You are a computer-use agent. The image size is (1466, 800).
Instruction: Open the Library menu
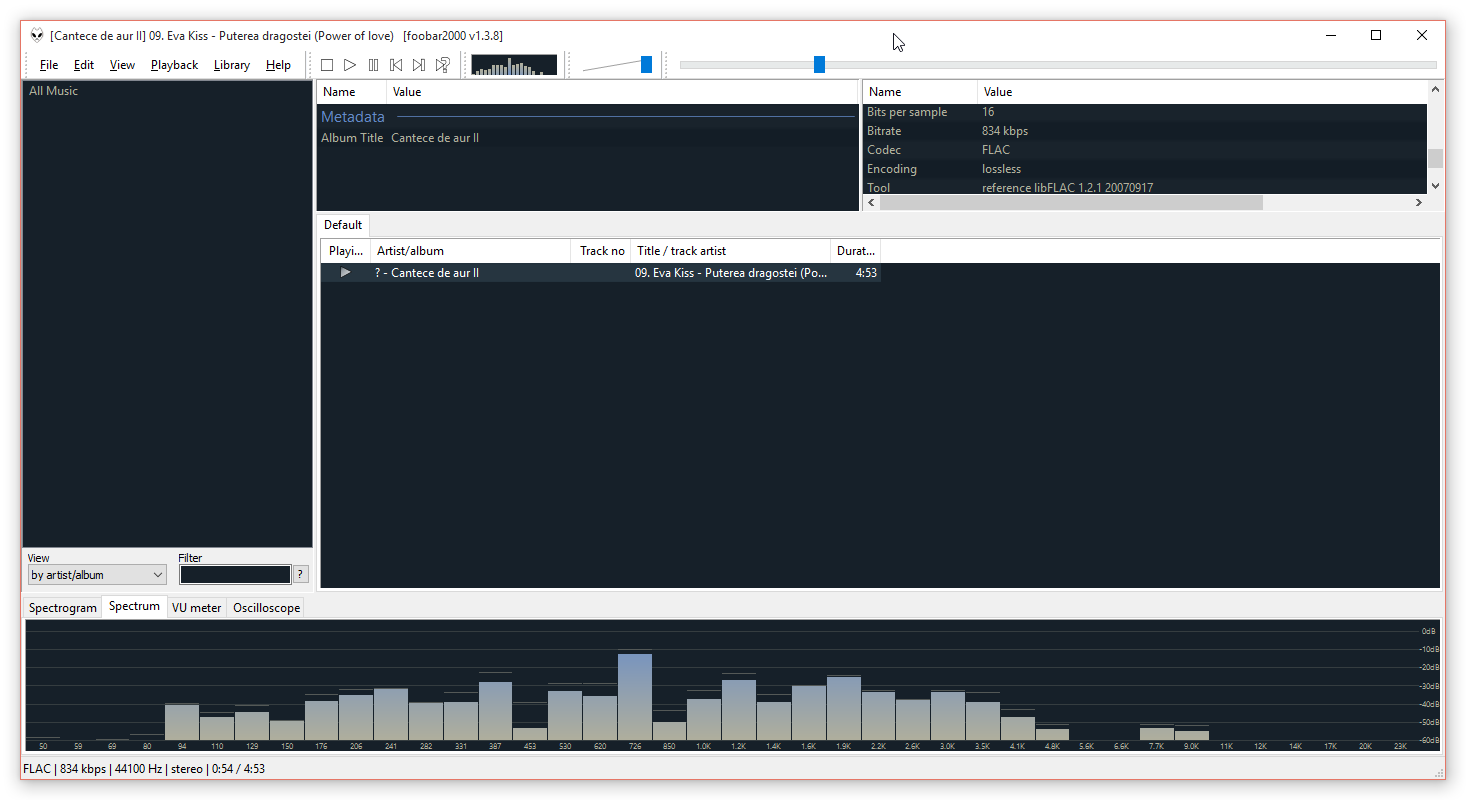[x=232, y=65]
